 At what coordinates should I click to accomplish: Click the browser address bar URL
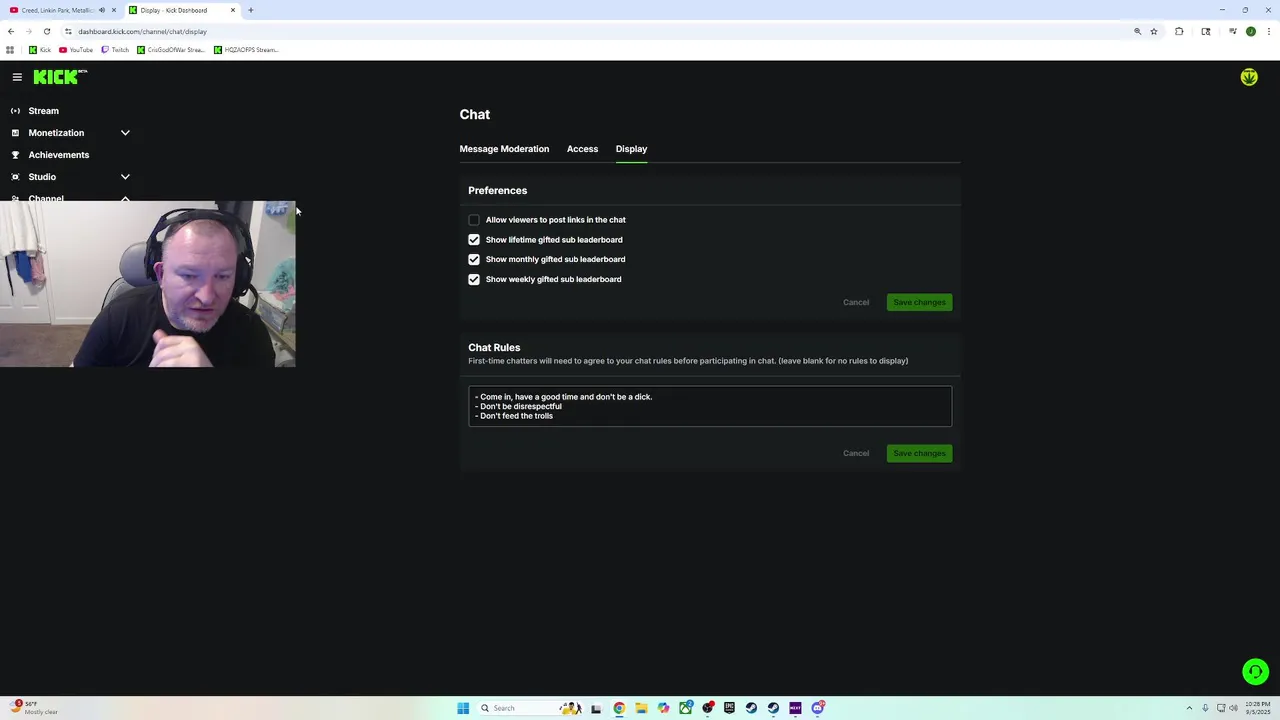(142, 31)
